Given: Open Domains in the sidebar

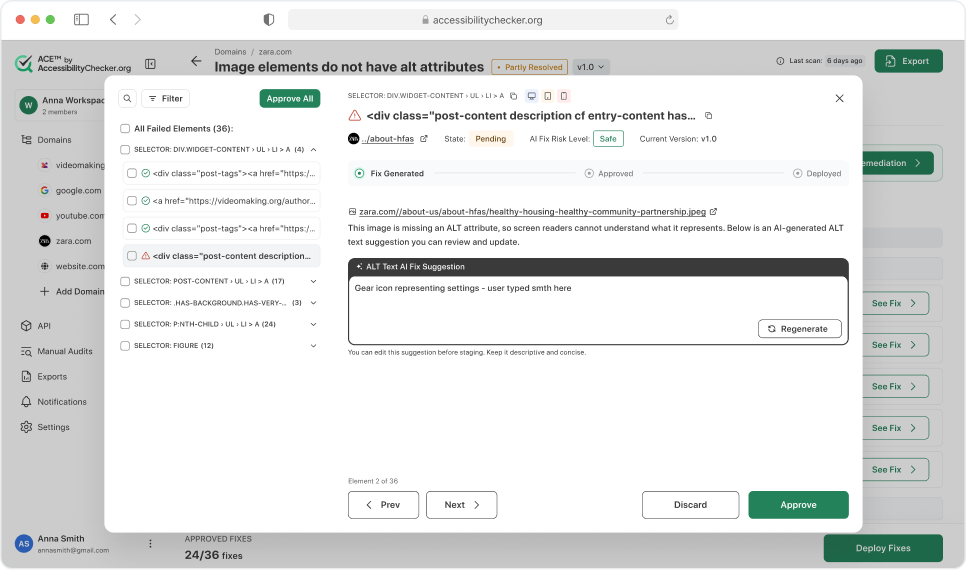Looking at the screenshot, I should [46, 140].
